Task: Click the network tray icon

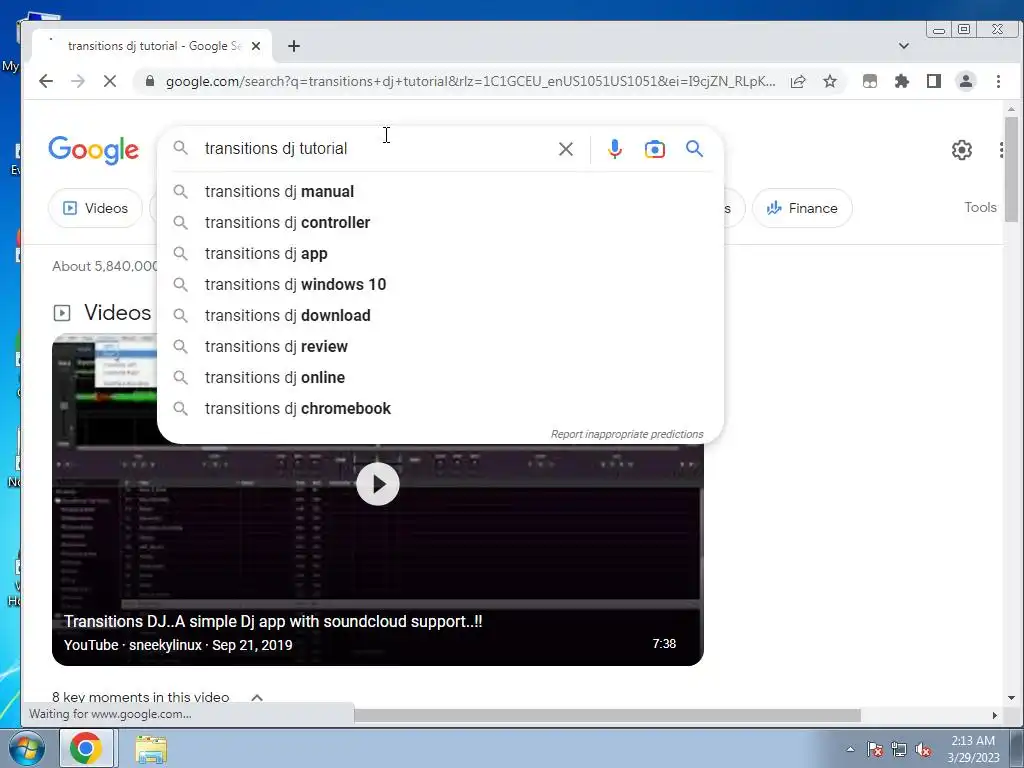Action: pyautogui.click(x=899, y=749)
